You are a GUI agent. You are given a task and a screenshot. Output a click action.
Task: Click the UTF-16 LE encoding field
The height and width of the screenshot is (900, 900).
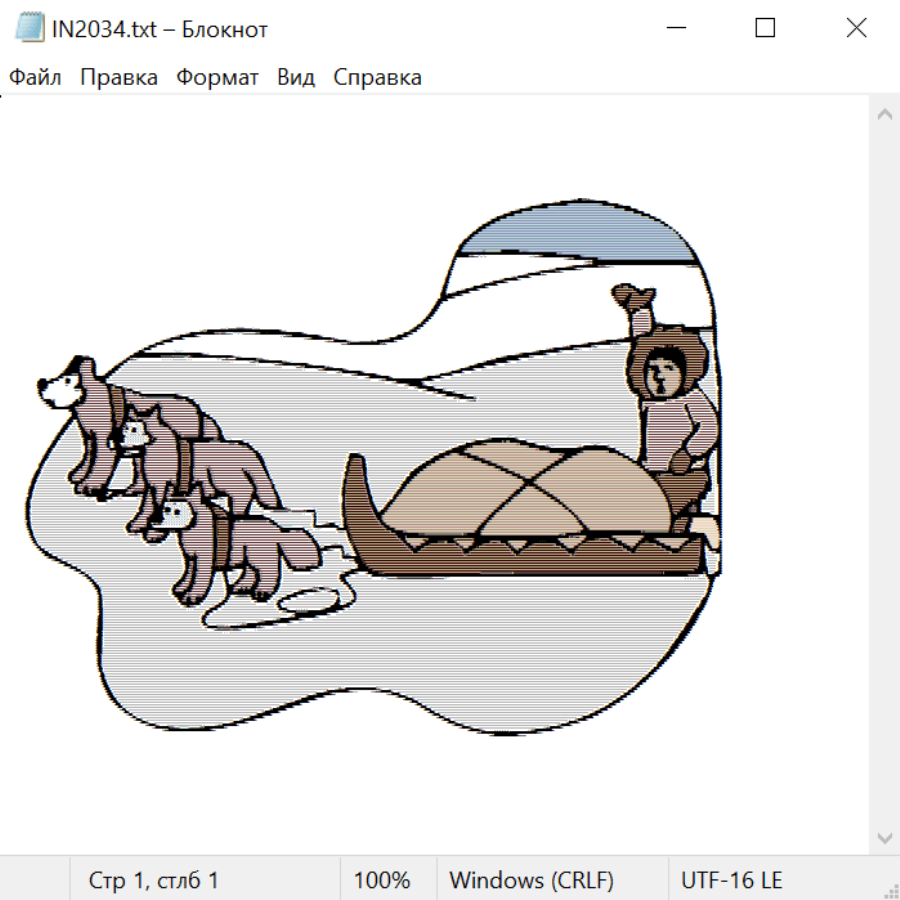click(731, 880)
